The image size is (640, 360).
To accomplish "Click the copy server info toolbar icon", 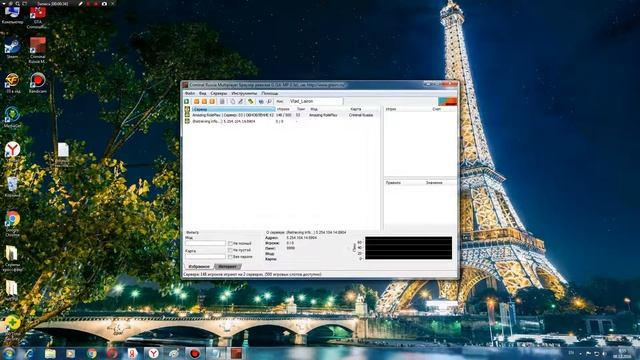I will [233, 101].
